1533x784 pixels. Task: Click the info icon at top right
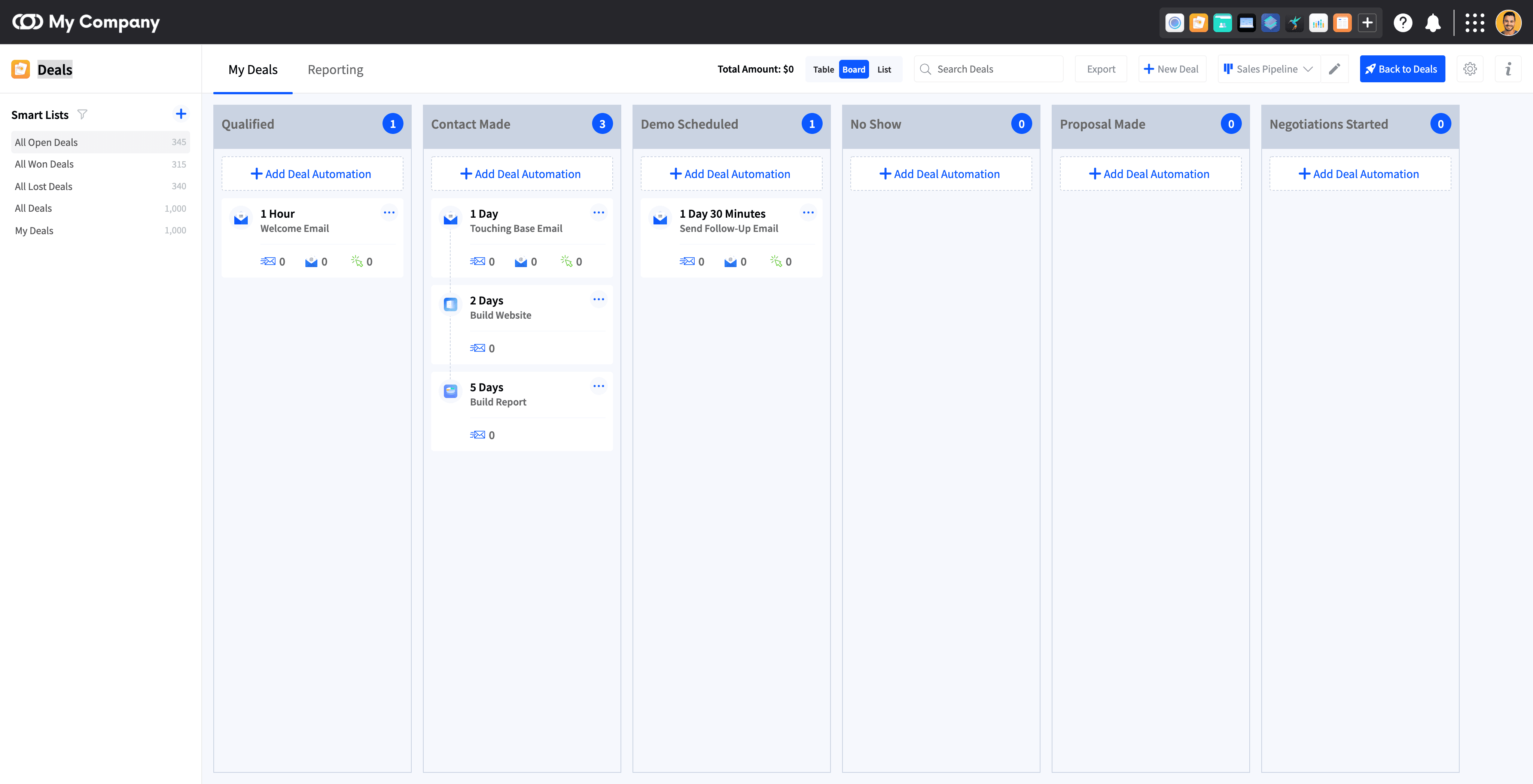pos(1508,69)
